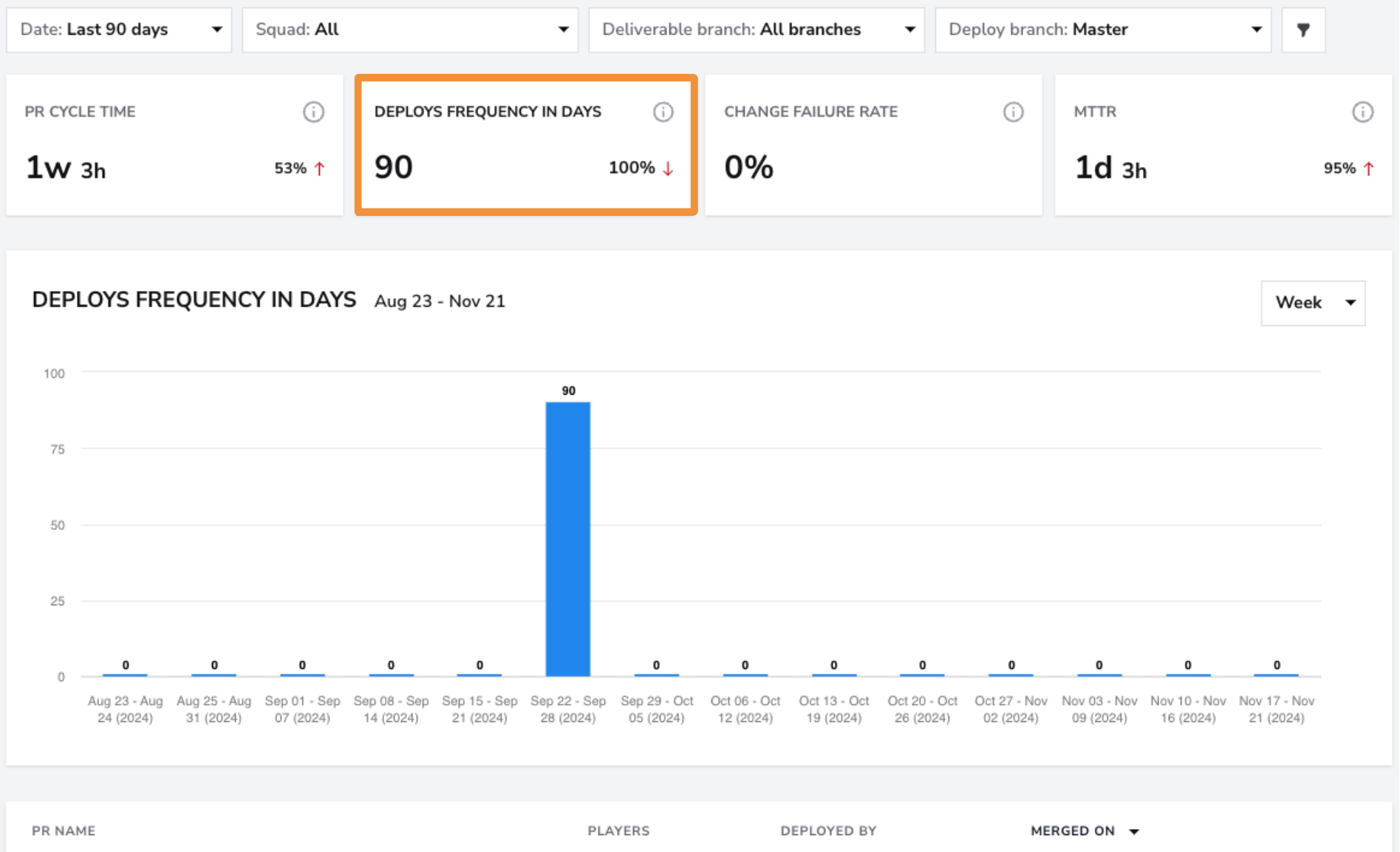Open the filter funnel icon

(1303, 30)
